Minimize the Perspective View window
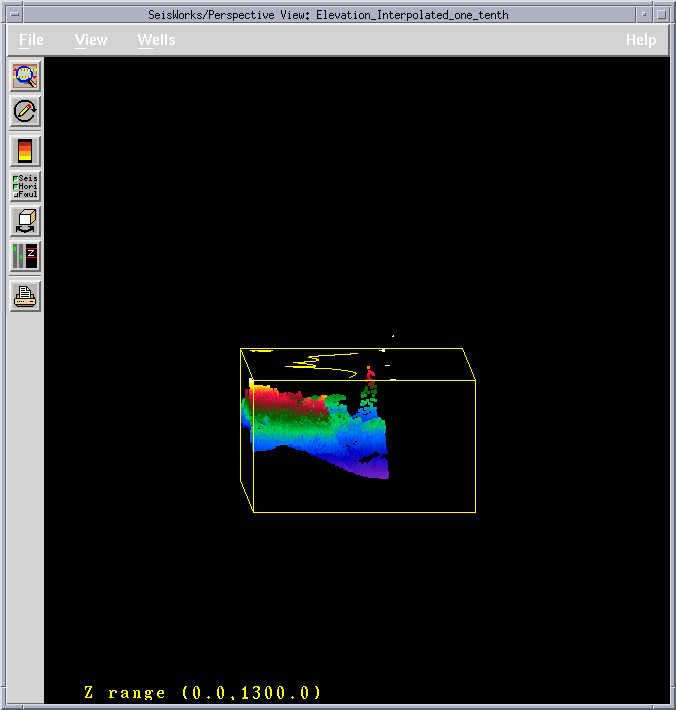The image size is (676, 710). pyautogui.click(x=644, y=14)
